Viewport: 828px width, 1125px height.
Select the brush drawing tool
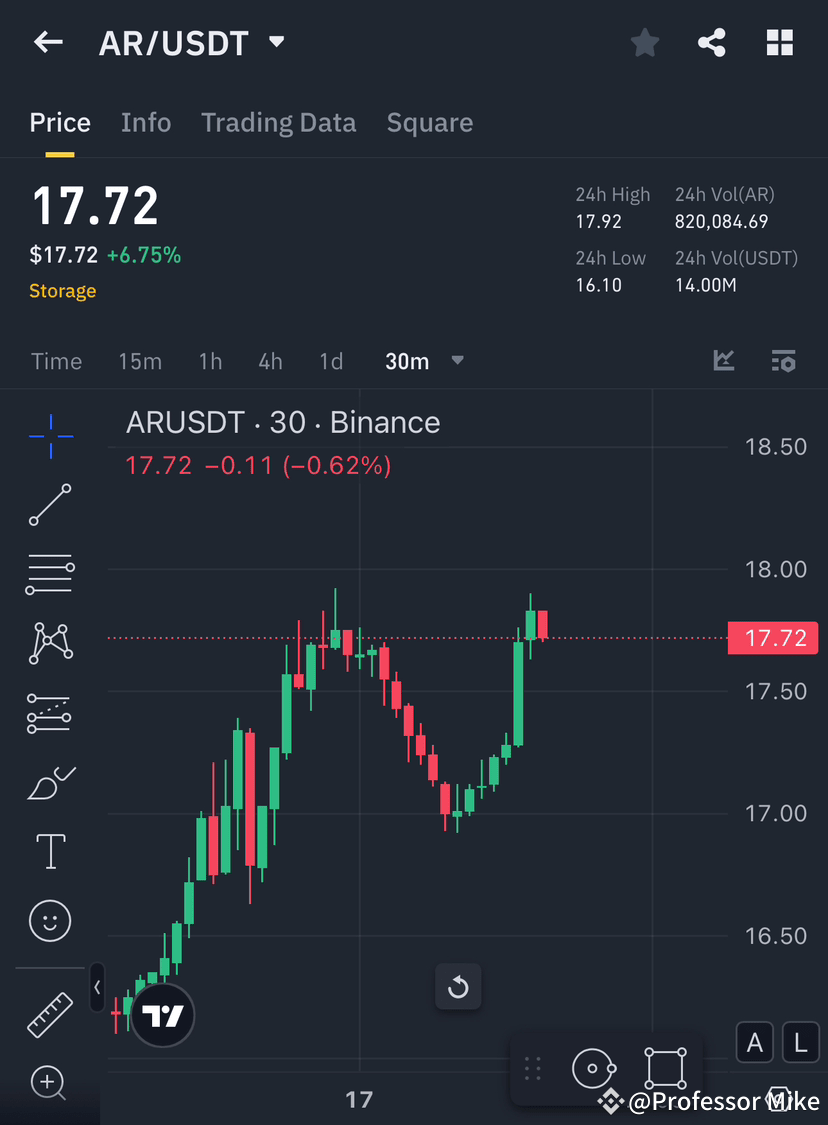point(50,782)
